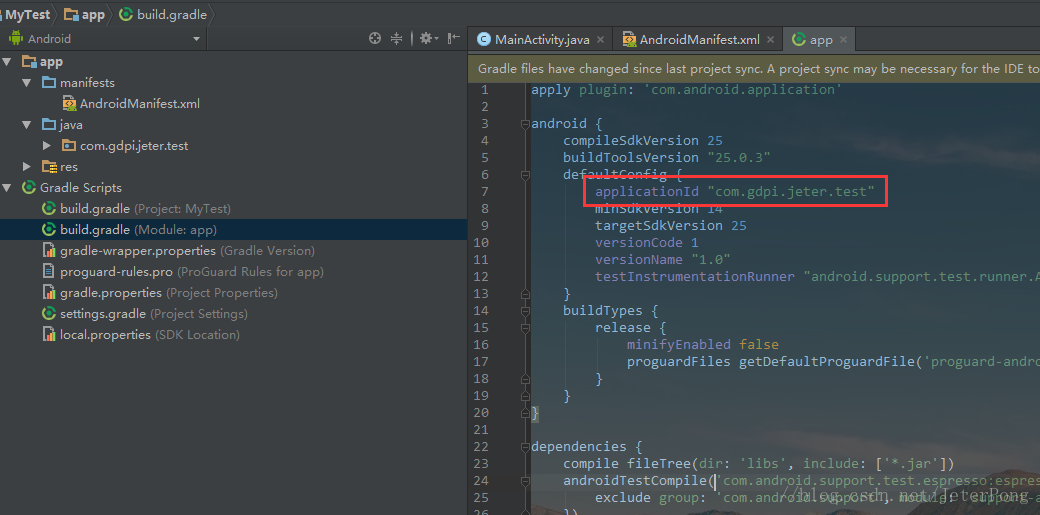Image resolution: width=1040 pixels, height=515 pixels.
Task: Fold the buildTypes block at line 14
Action: point(525,310)
